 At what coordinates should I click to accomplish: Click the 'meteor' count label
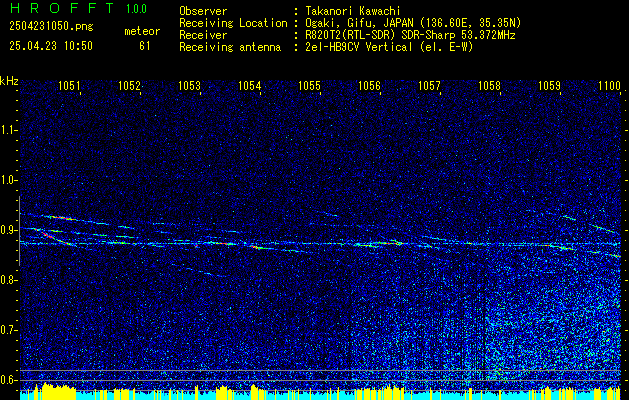(x=142, y=31)
